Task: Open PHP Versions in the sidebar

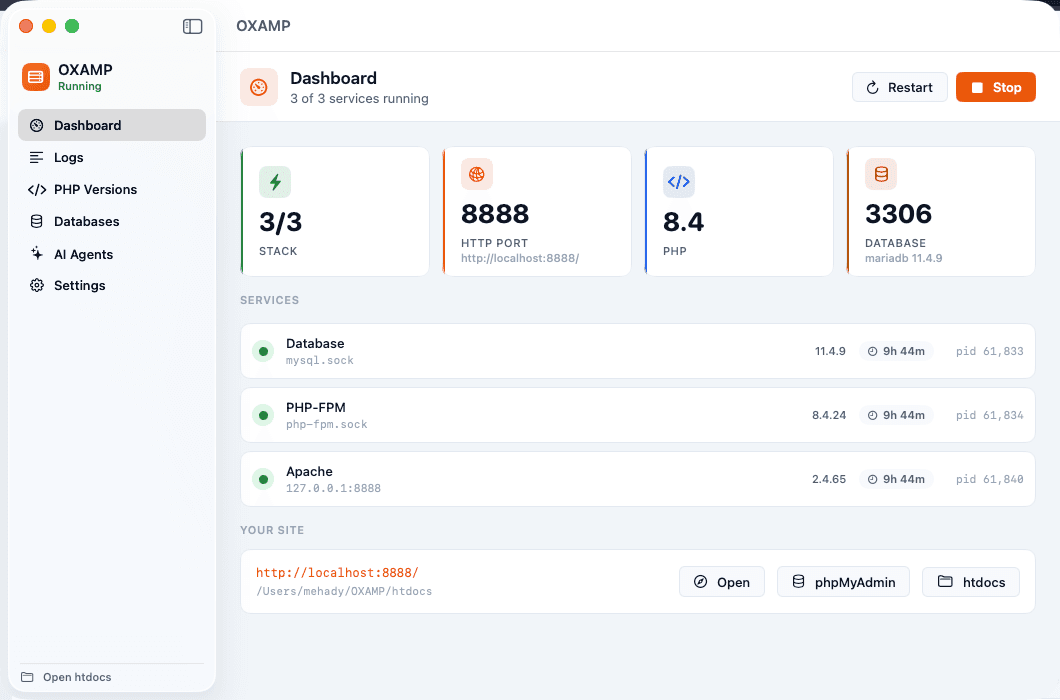Action: click(112, 189)
